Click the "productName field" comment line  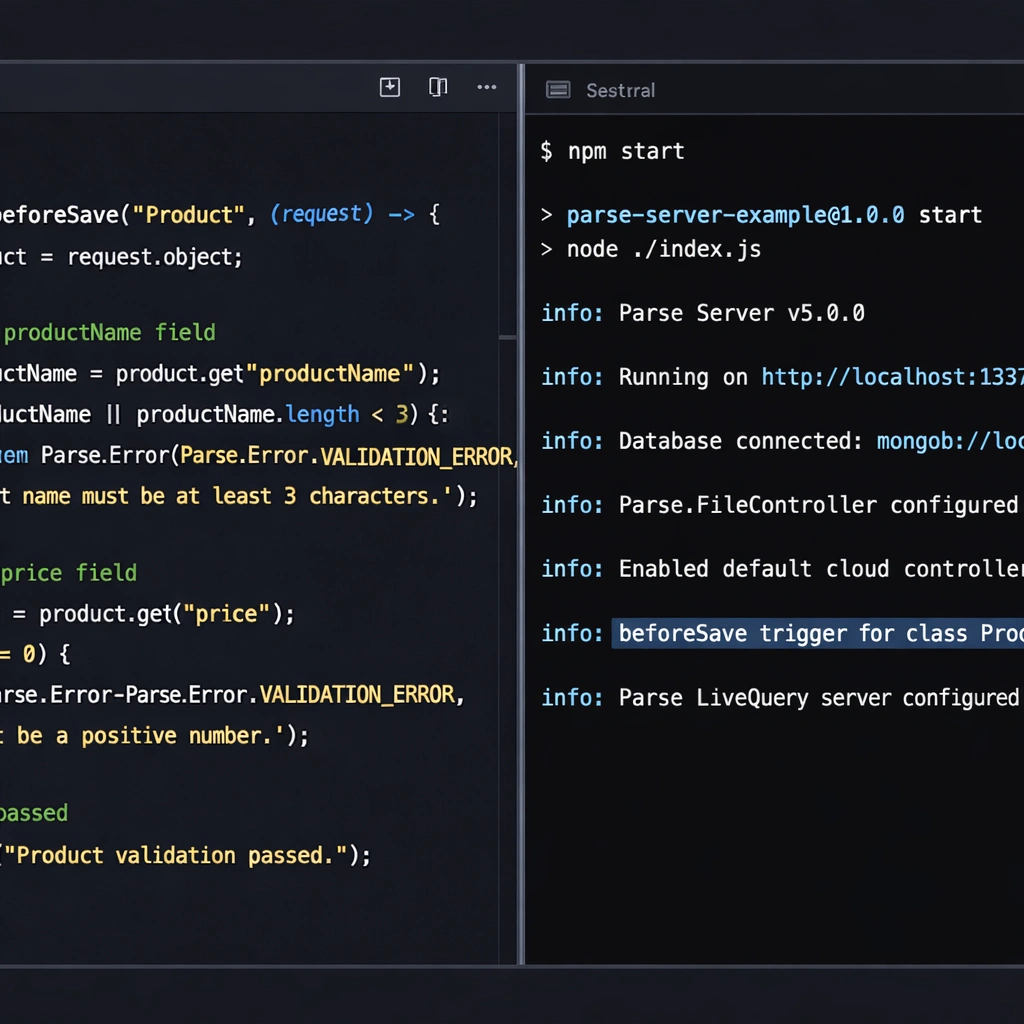pyautogui.click(x=110, y=332)
